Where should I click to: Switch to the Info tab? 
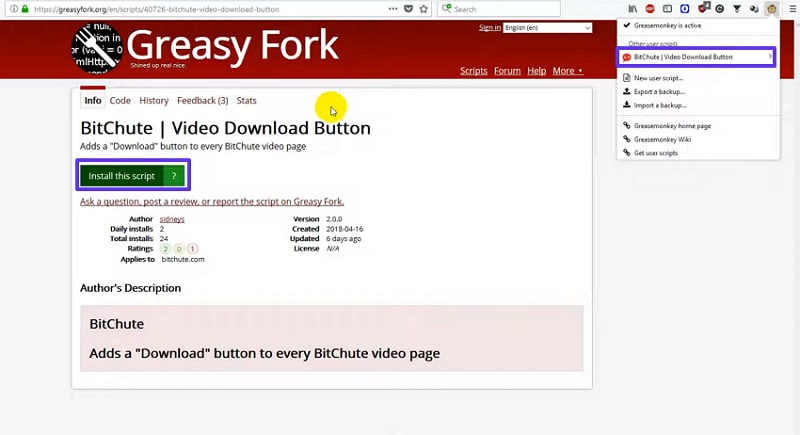click(x=93, y=100)
